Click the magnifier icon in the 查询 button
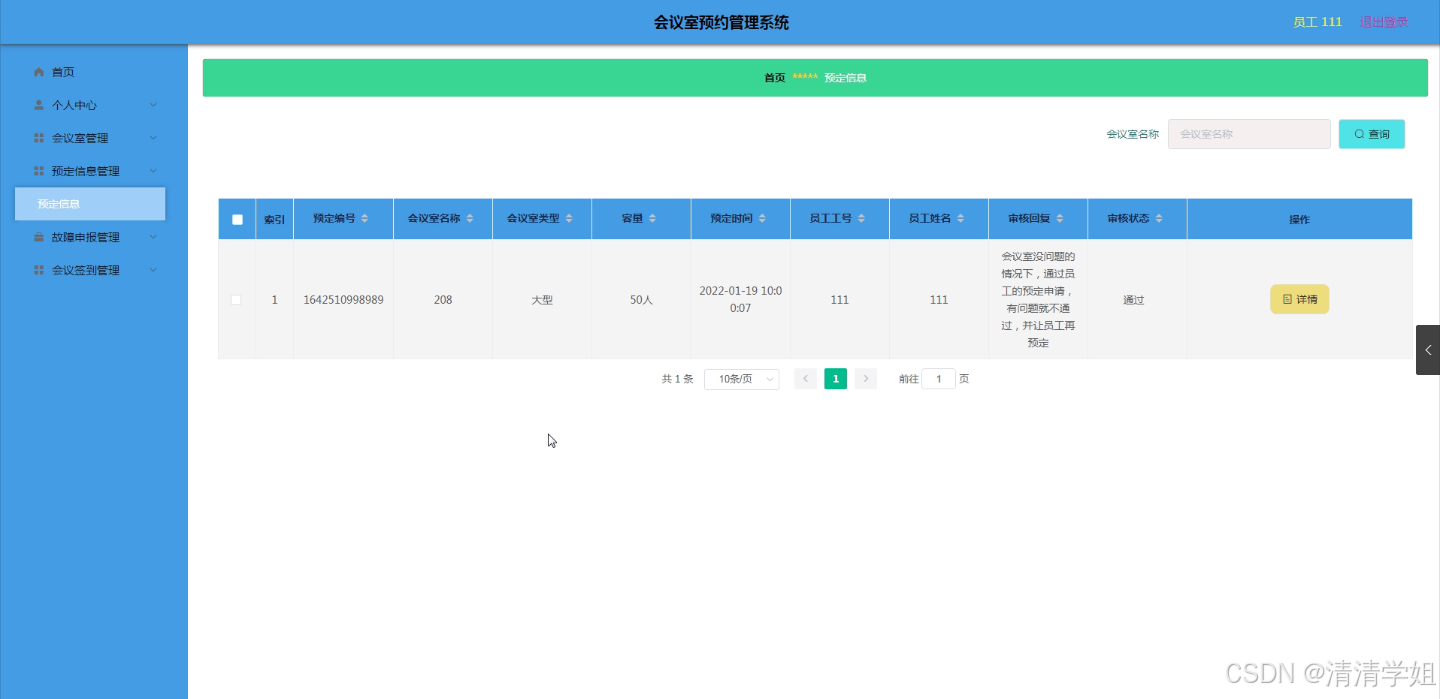1440x699 pixels. pyautogui.click(x=1358, y=133)
